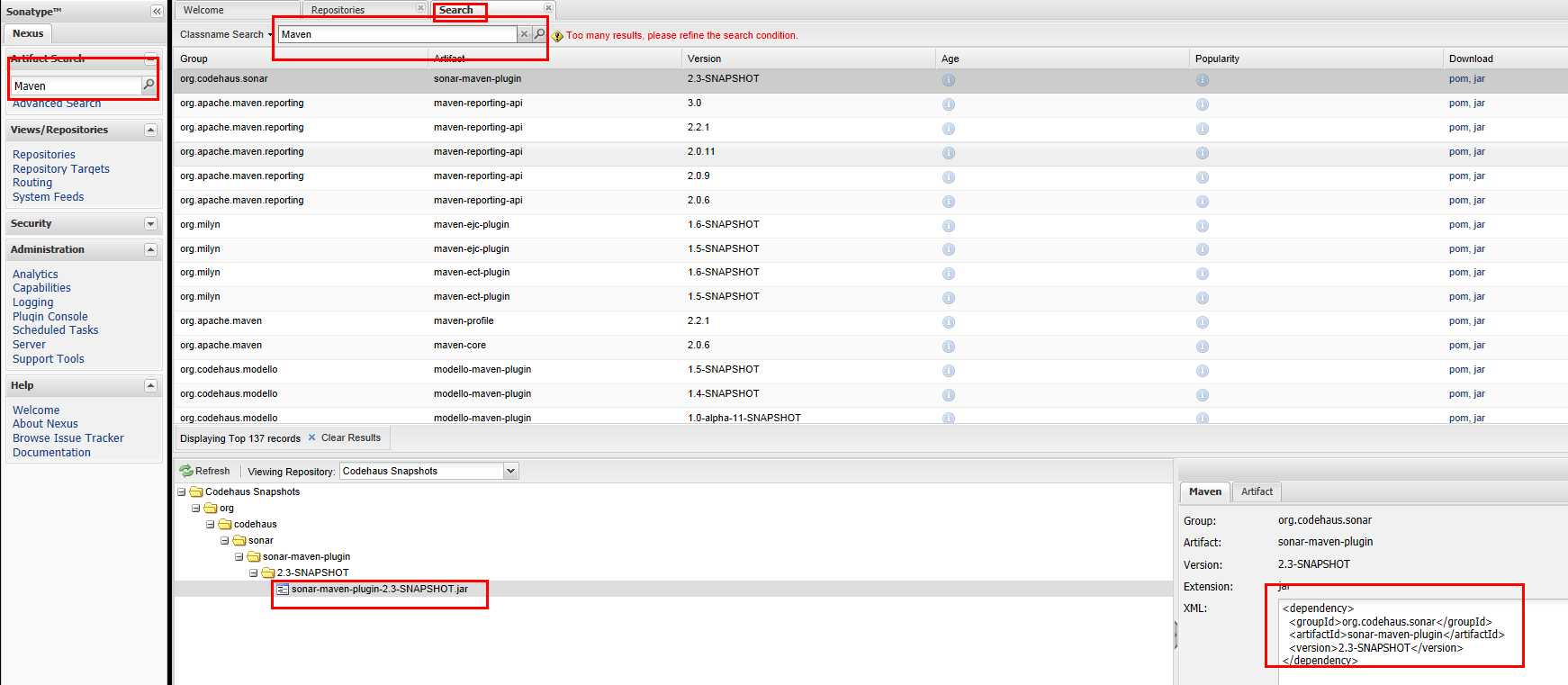The height and width of the screenshot is (685, 1568).
Task: Collapse the Help panel
Action: tap(150, 386)
